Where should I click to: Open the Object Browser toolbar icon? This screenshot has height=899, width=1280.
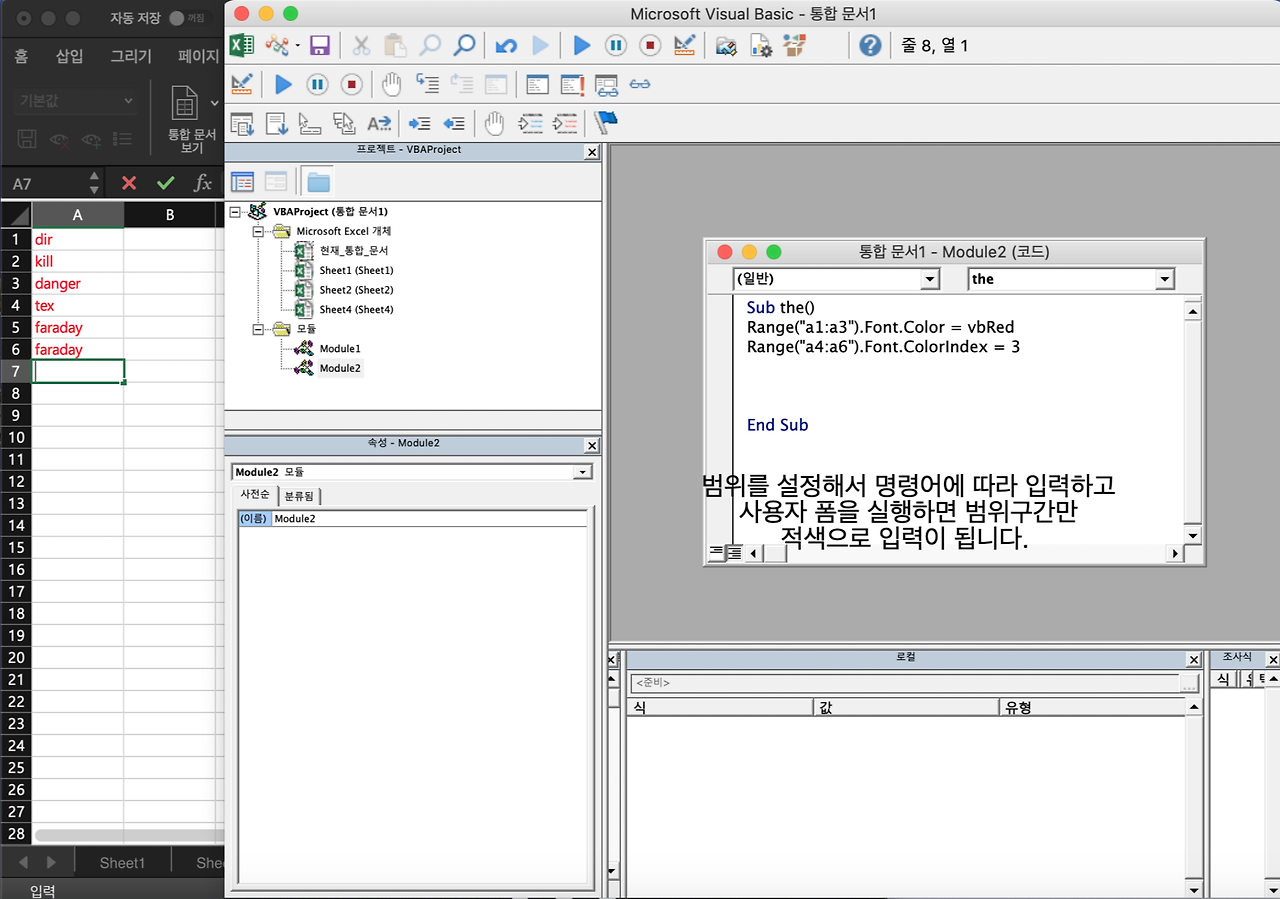[795, 45]
